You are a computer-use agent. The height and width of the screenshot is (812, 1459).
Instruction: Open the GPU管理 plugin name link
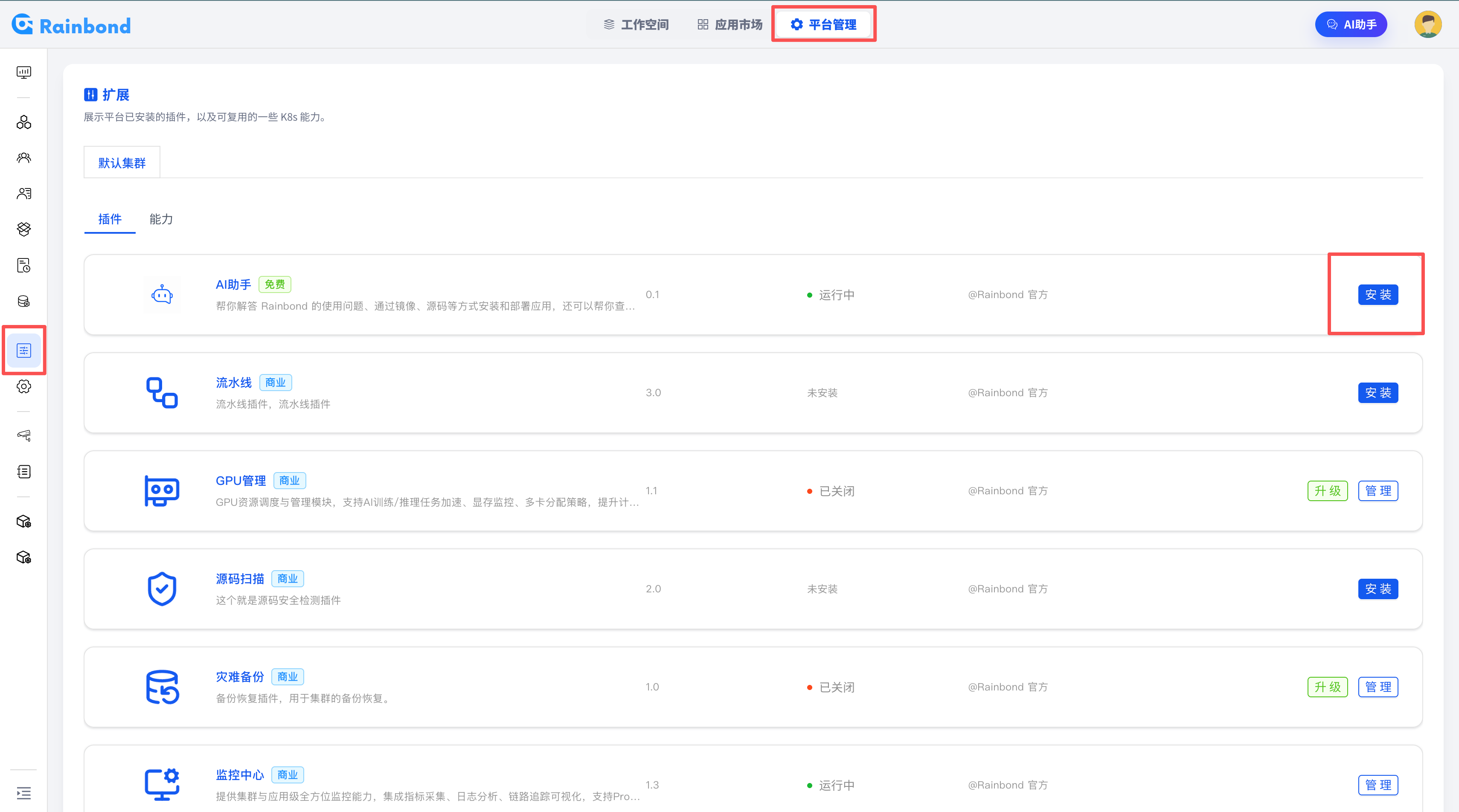point(241,480)
